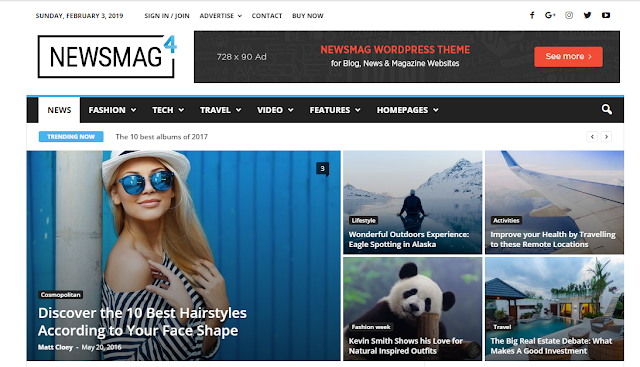Open the YouTube social icon

tap(606, 16)
